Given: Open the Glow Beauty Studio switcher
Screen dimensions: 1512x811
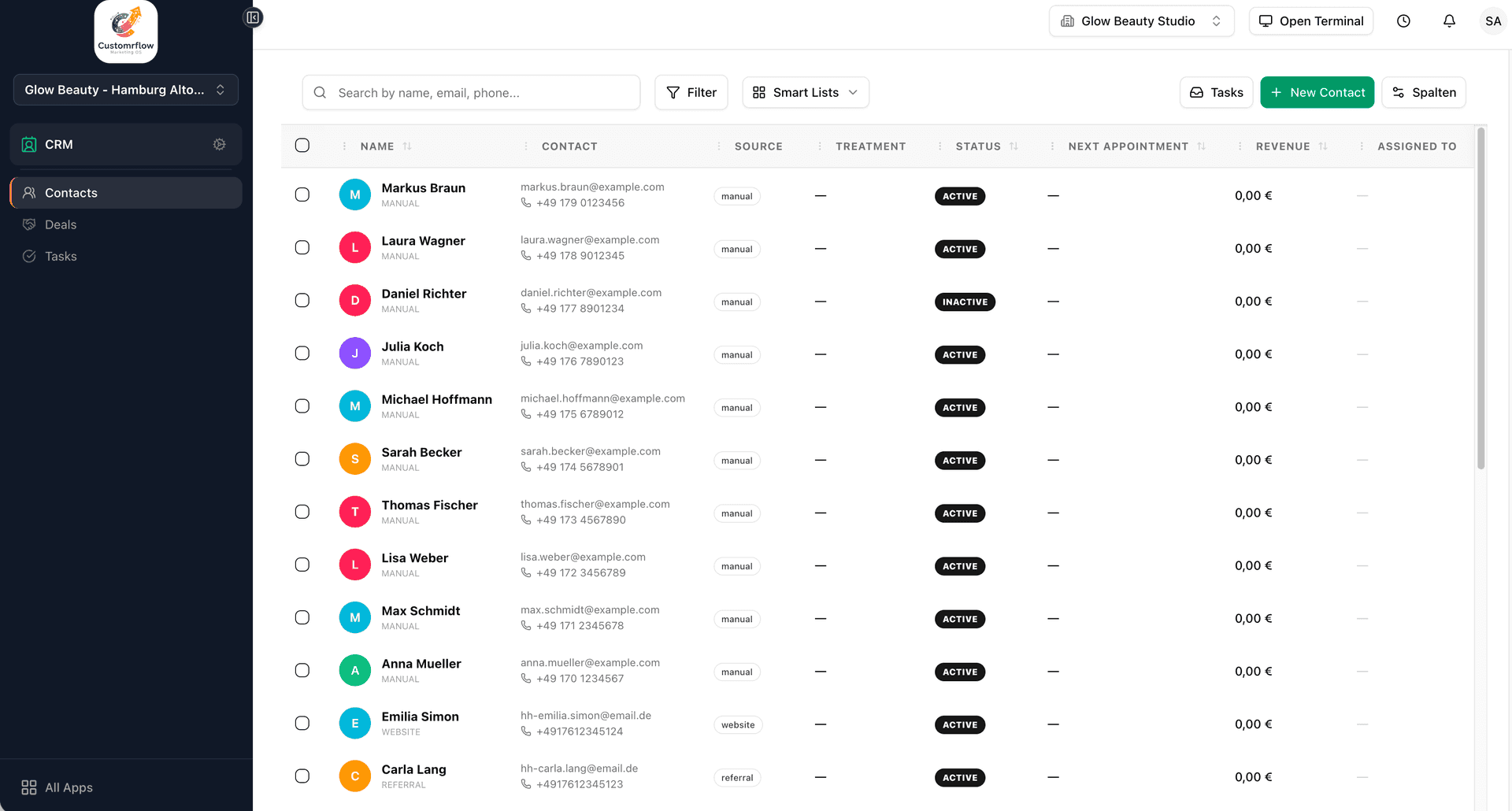Looking at the screenshot, I should (x=1141, y=21).
